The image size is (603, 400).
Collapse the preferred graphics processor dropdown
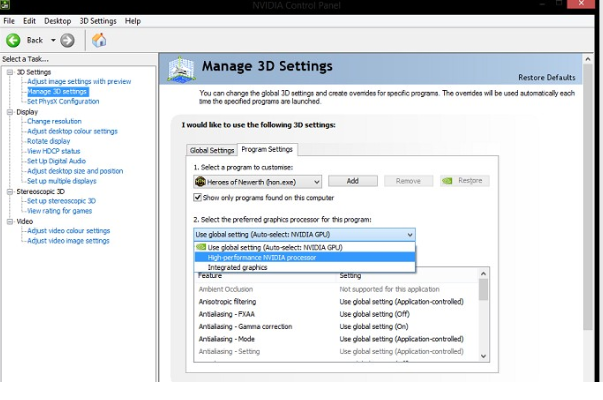pos(410,235)
